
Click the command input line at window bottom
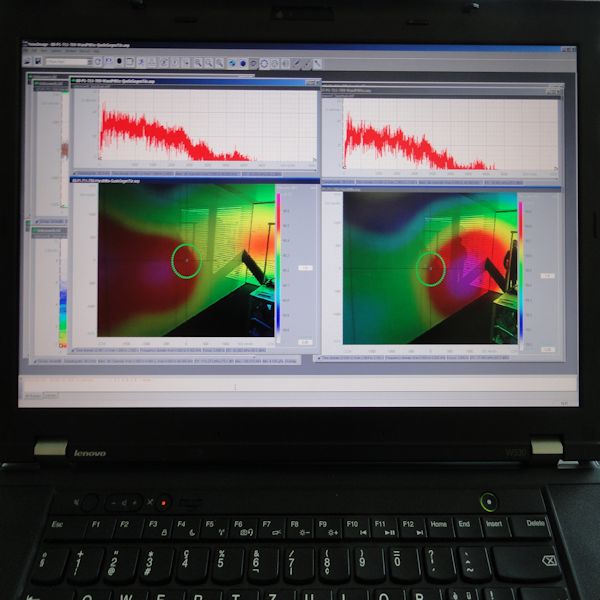[x=290, y=385]
